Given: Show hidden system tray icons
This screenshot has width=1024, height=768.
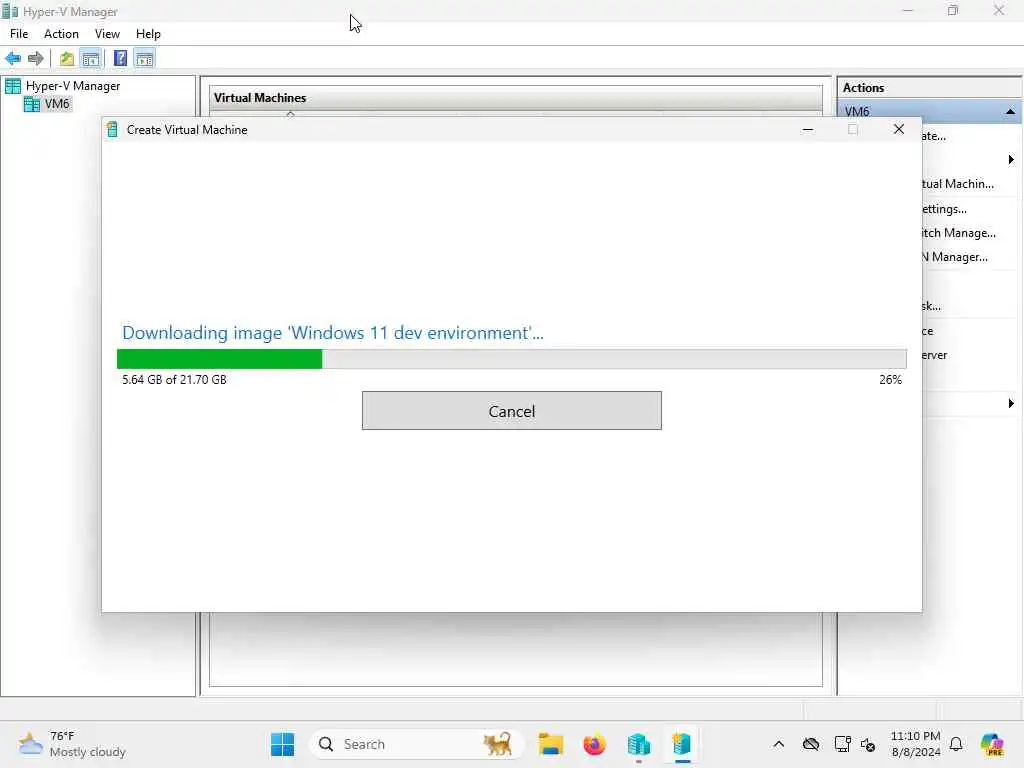Looking at the screenshot, I should [x=778, y=744].
